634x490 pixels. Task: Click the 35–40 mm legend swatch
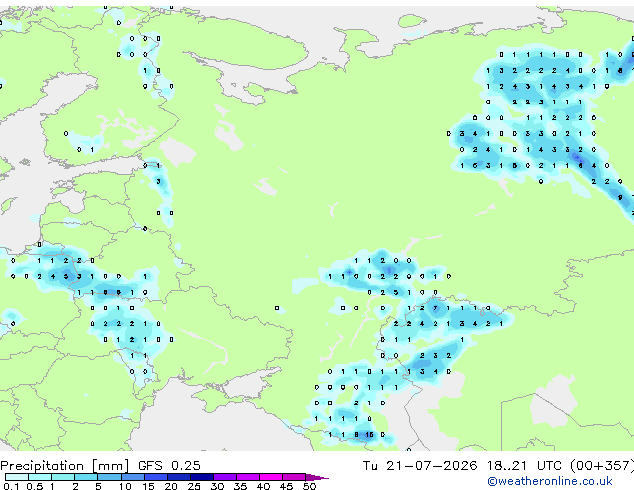point(248,477)
